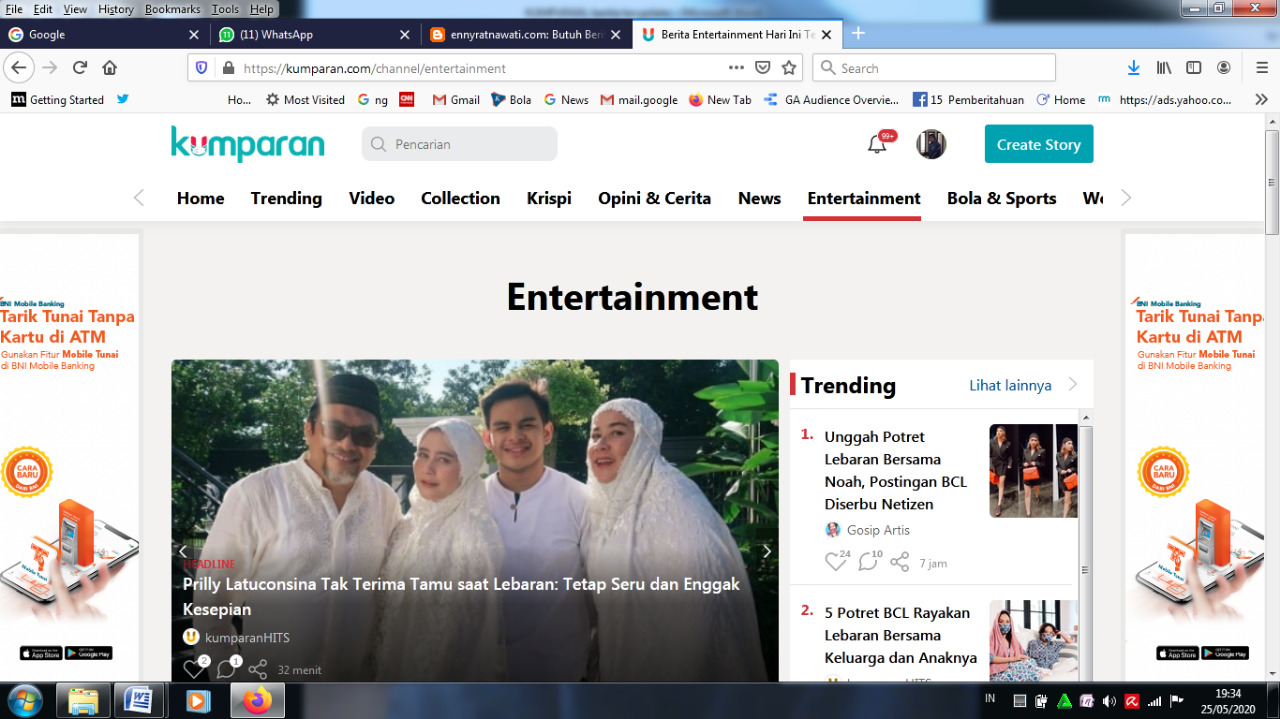This screenshot has width=1280, height=719.
Task: Click the Google Play badge in the BNI ad
Action: [88, 652]
